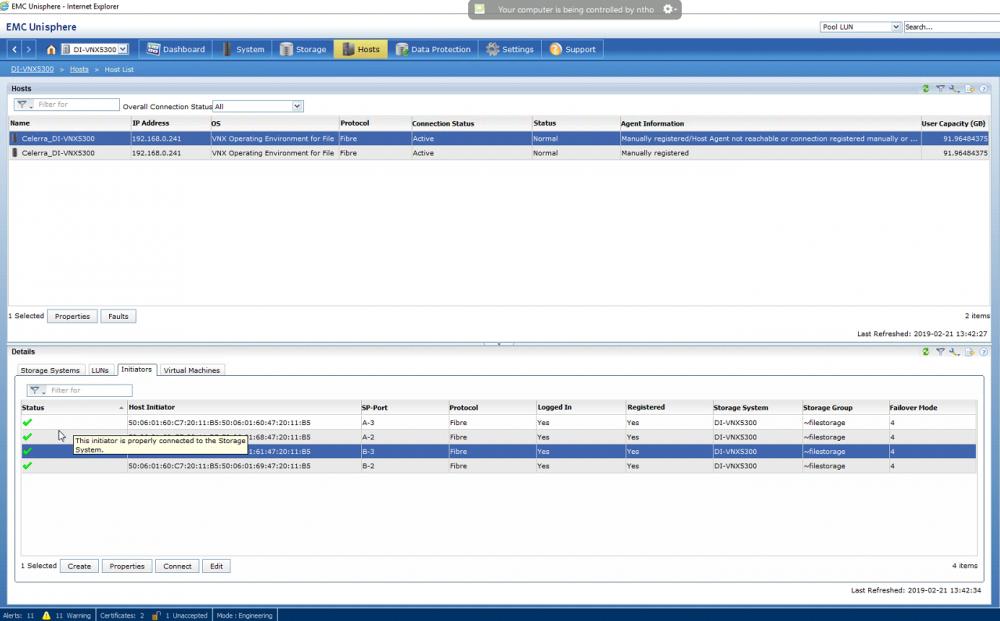1000x621 pixels.
Task: Select the initiator row with SP-Port B-2
Action: click(499, 466)
